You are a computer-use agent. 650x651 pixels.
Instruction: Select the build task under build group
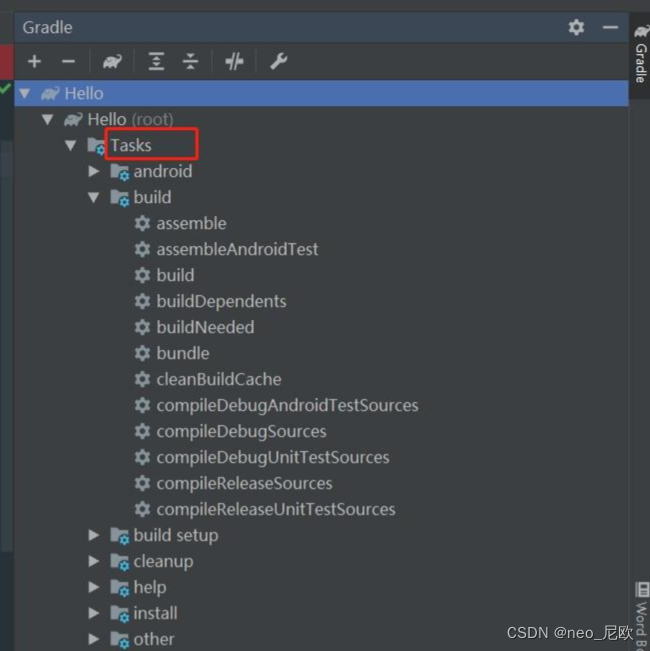pyautogui.click(x=175, y=275)
